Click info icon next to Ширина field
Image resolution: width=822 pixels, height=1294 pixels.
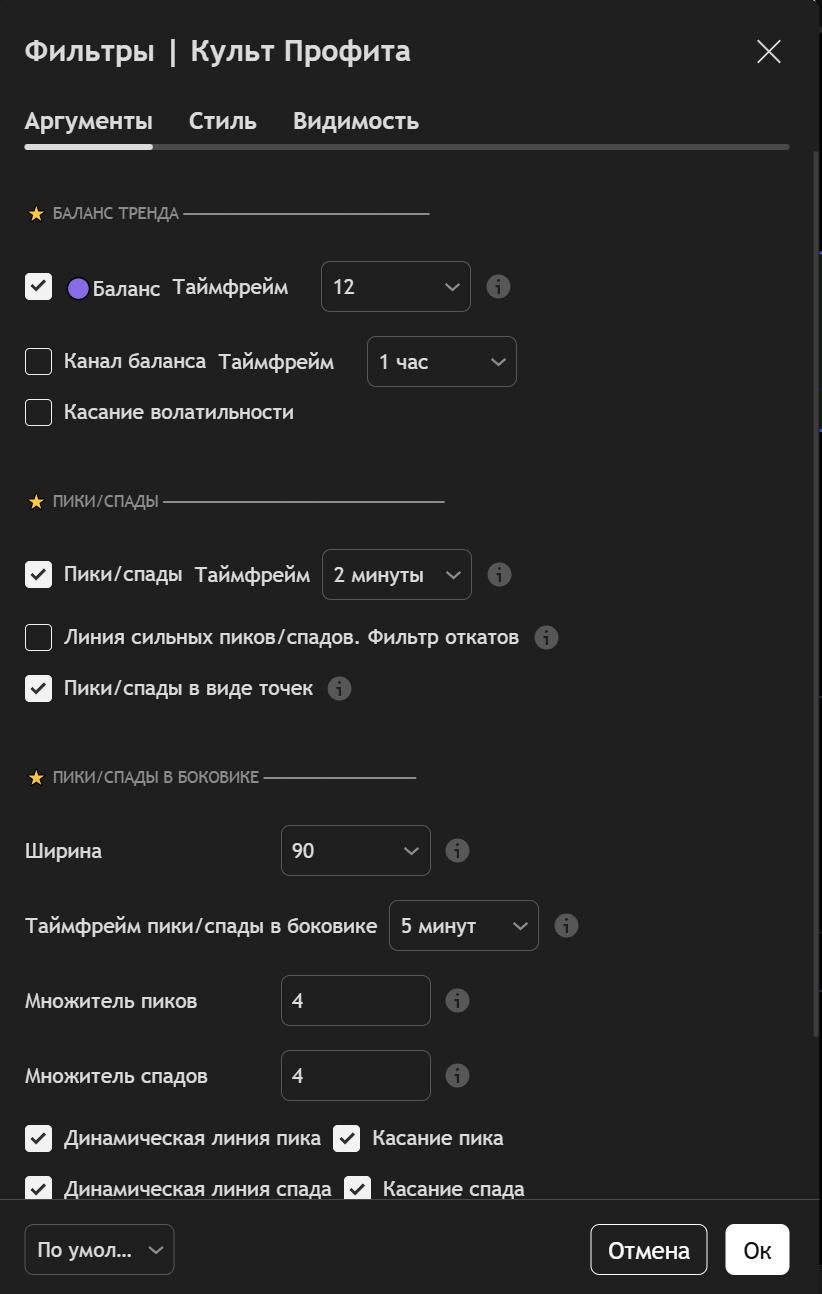pos(458,851)
